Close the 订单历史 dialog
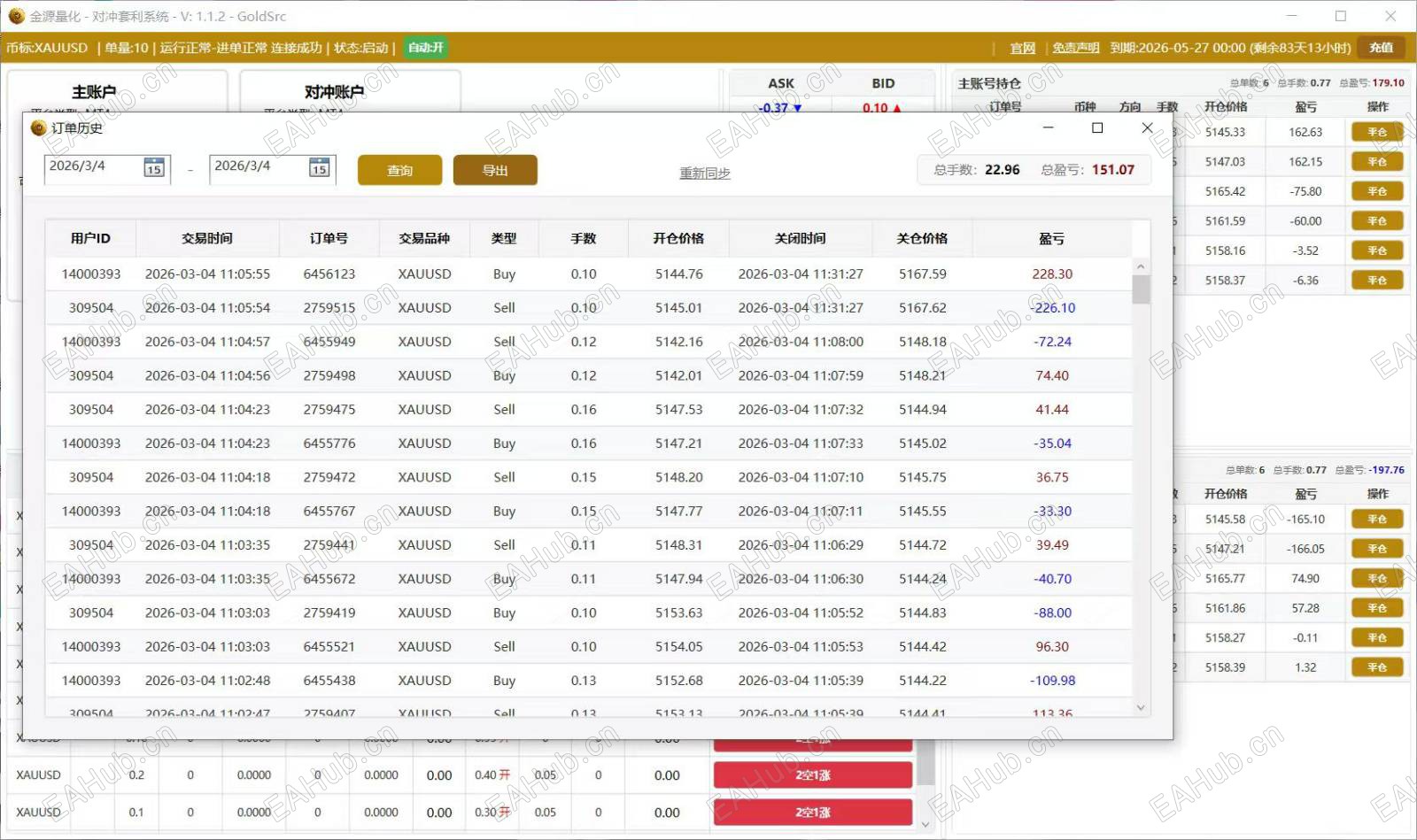 click(x=1147, y=128)
